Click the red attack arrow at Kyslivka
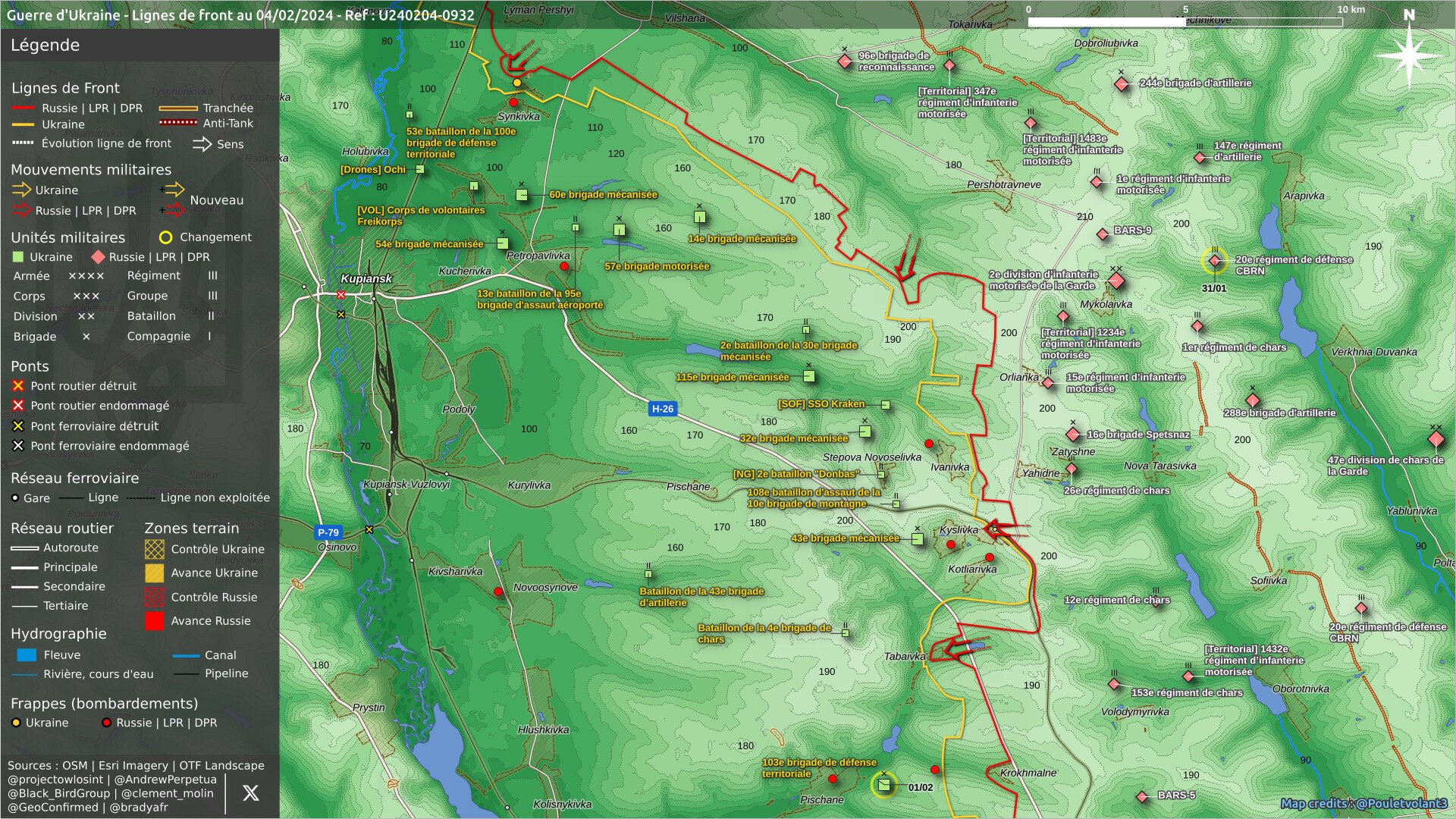 pyautogui.click(x=1006, y=529)
